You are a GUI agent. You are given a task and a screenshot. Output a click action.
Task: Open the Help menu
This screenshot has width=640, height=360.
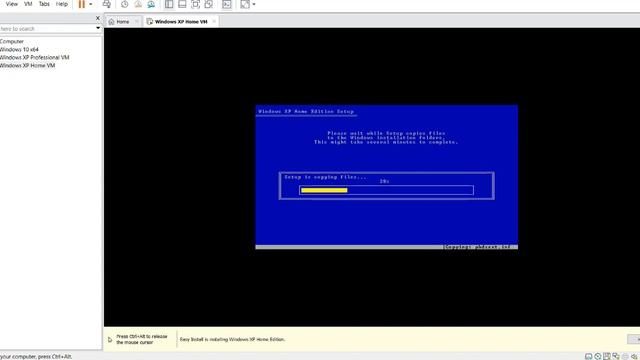(x=62, y=4)
